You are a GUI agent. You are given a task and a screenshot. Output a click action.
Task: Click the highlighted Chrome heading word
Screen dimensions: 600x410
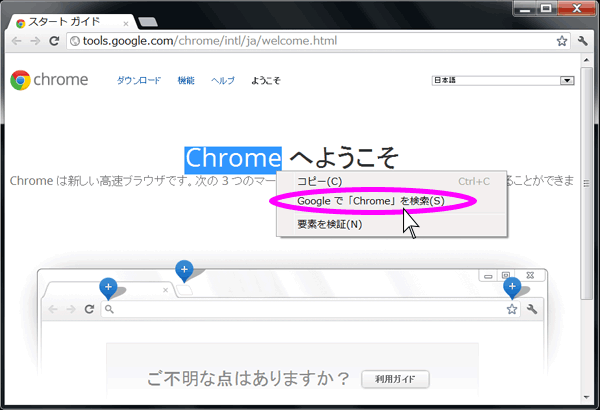[233, 159]
